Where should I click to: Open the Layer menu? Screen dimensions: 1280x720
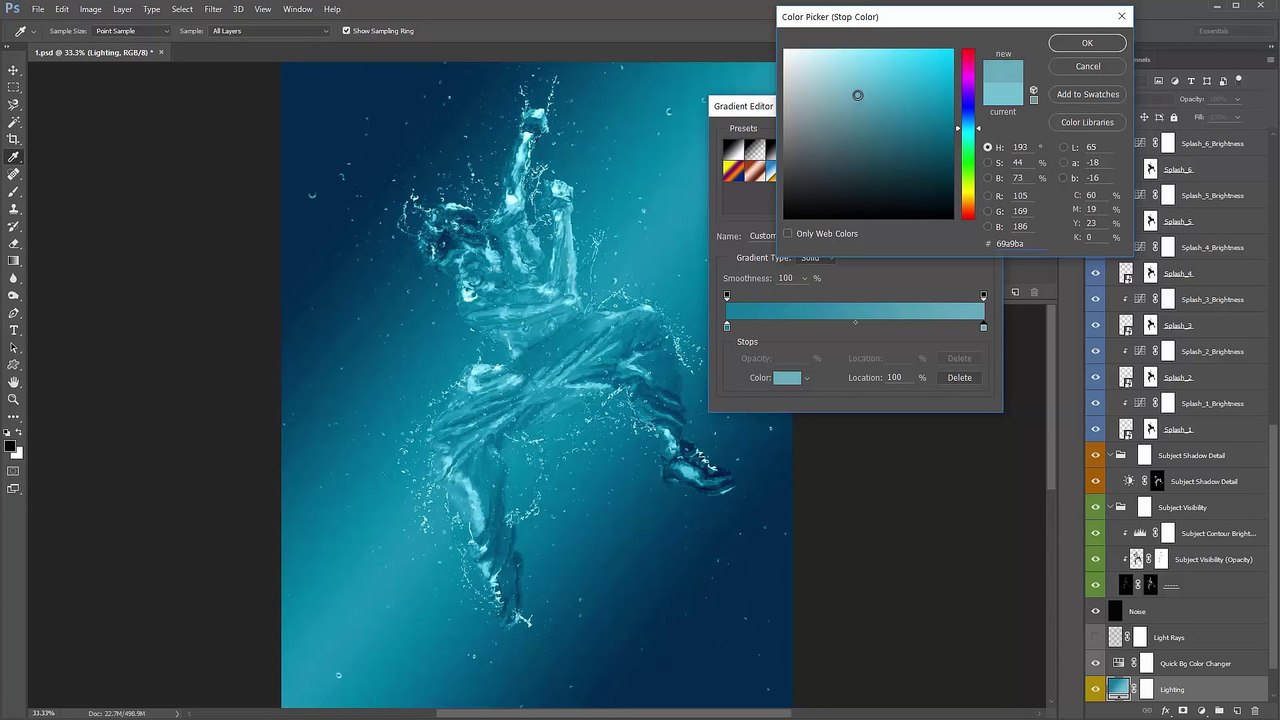[x=122, y=9]
